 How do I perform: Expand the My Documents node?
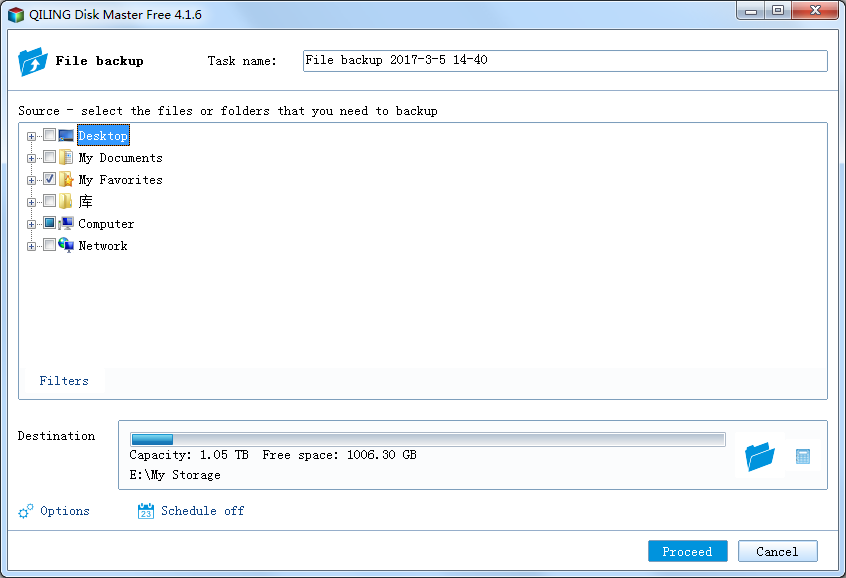tap(31, 159)
